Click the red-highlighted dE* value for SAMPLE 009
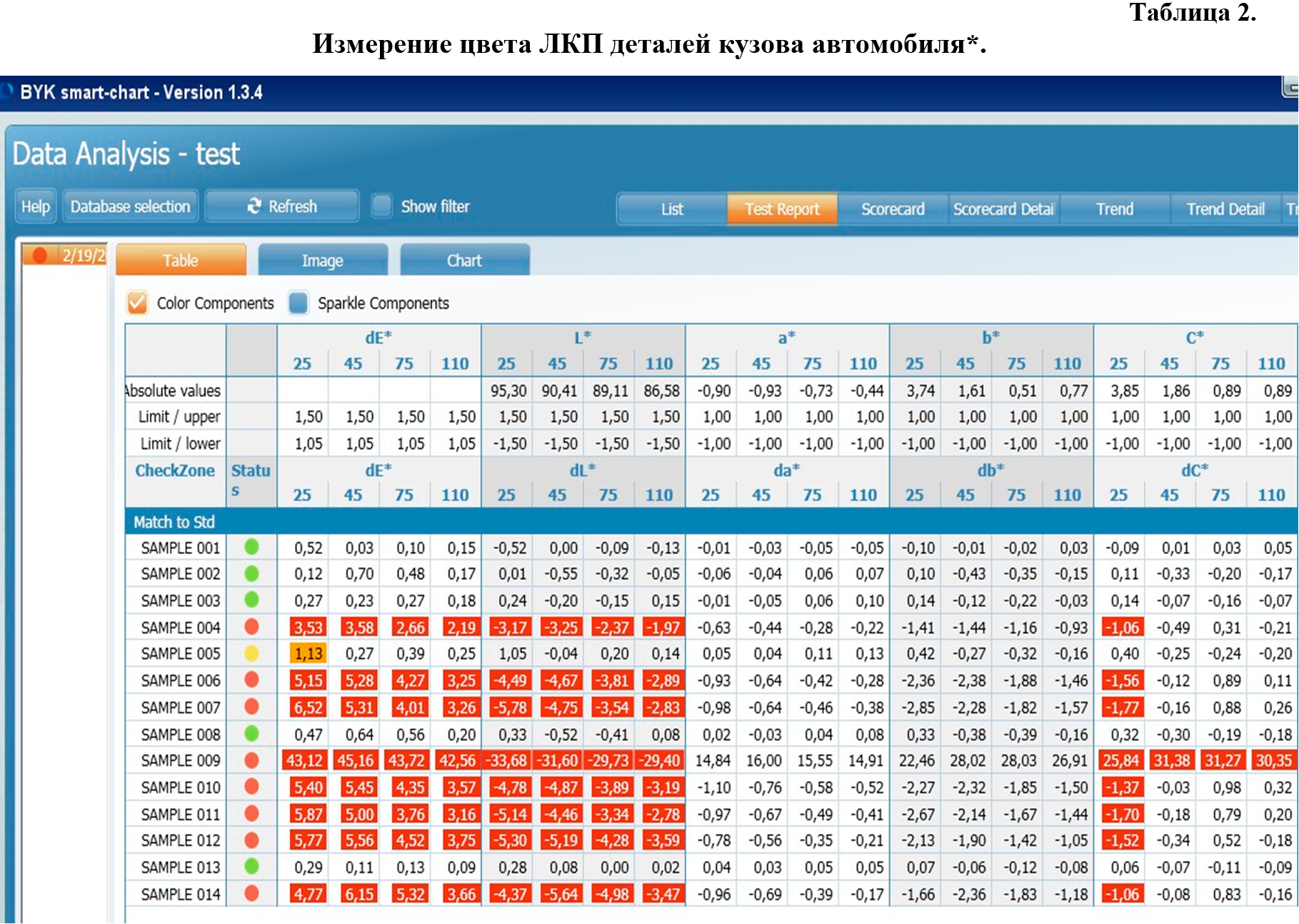This screenshot has width=1299, height=924. (304, 760)
